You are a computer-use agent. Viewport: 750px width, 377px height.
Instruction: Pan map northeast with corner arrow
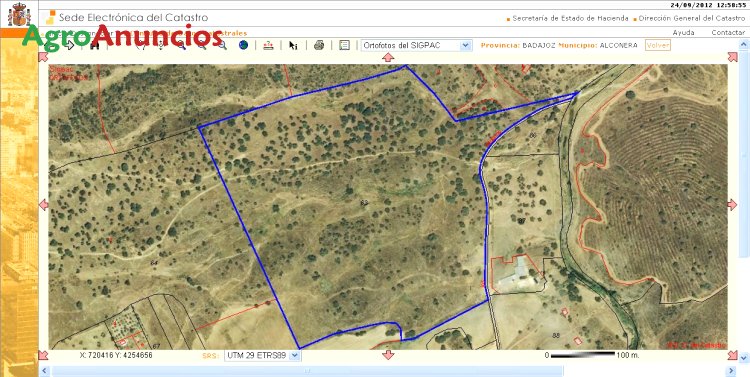[x=732, y=57]
